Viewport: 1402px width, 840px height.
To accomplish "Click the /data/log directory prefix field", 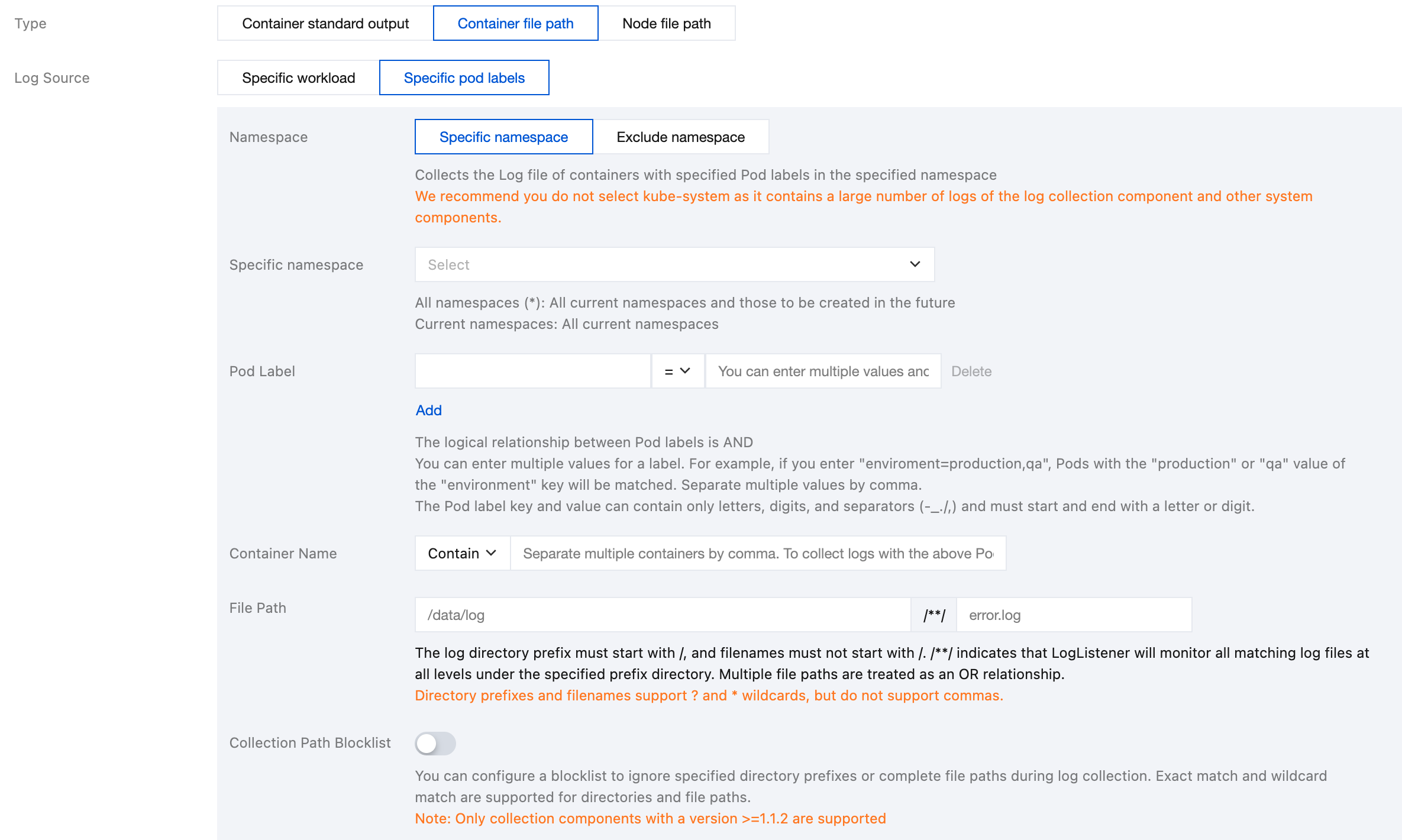I will [663, 615].
